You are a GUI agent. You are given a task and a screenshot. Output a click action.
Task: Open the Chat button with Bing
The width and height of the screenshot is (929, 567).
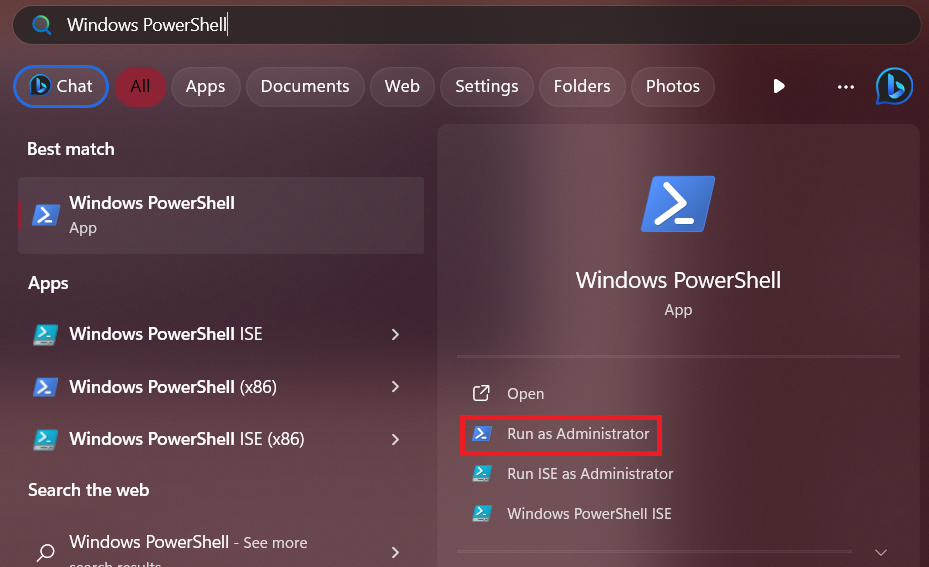coord(61,87)
